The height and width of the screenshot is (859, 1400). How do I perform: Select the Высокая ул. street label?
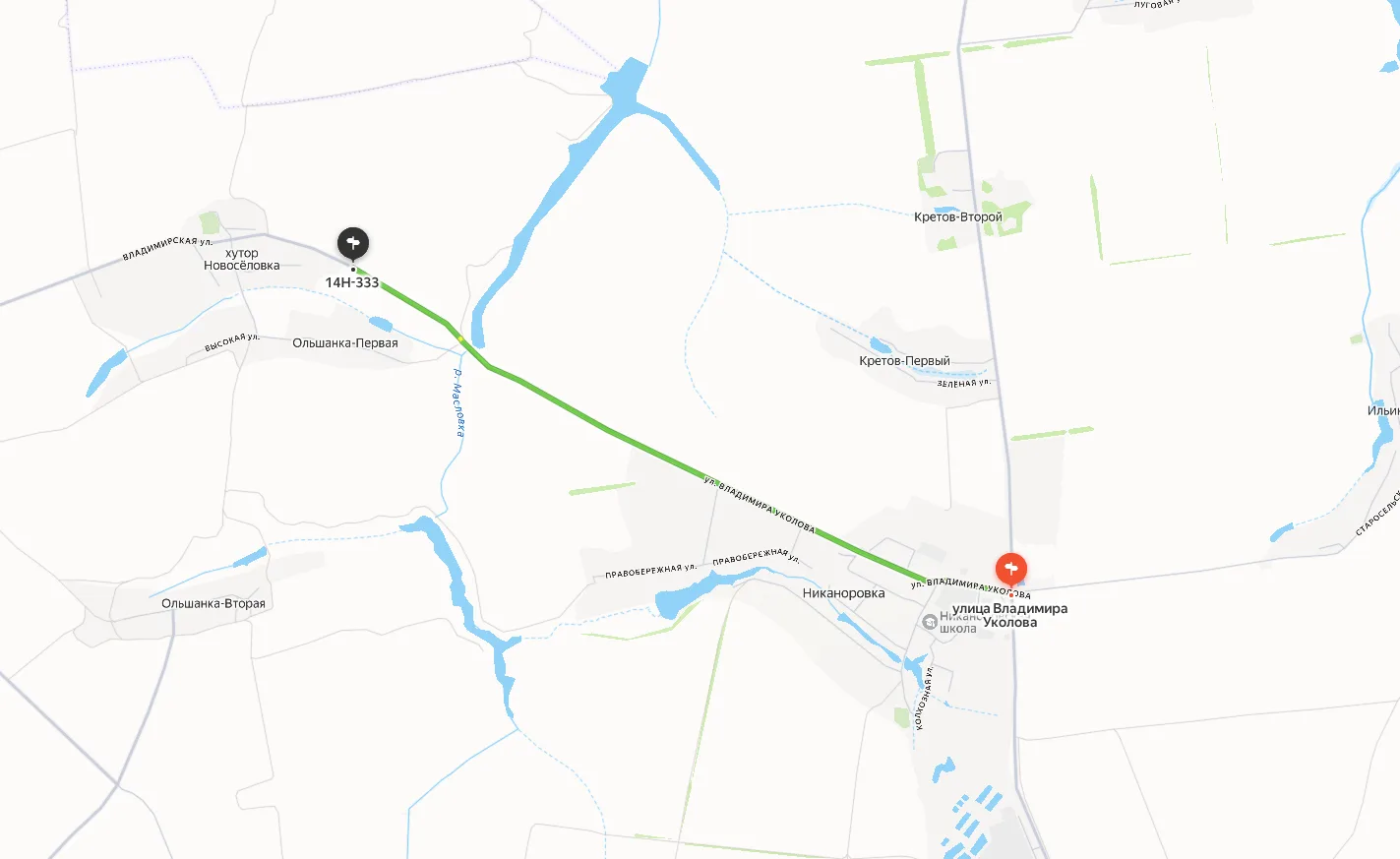click(x=232, y=342)
